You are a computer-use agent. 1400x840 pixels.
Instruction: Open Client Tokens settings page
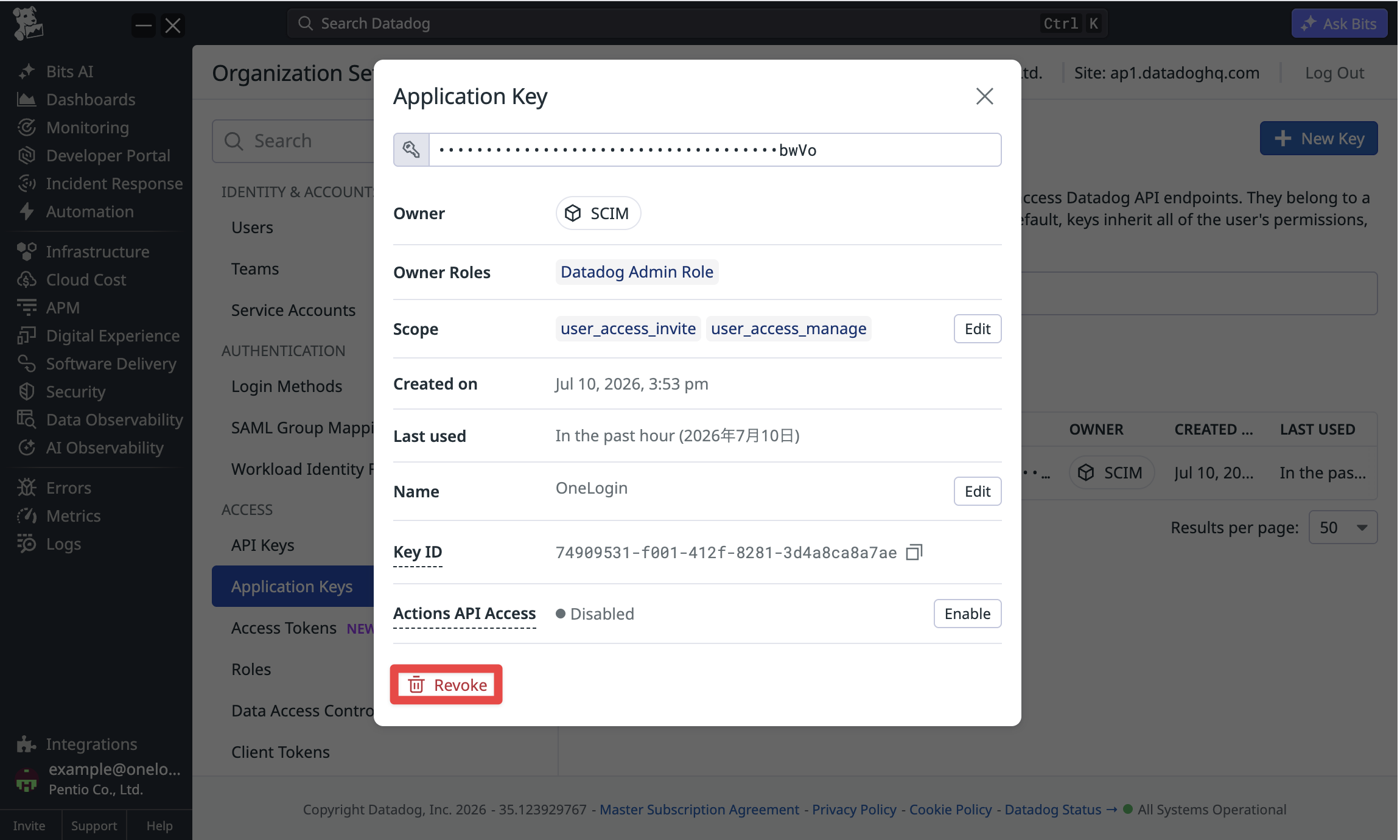(x=281, y=752)
